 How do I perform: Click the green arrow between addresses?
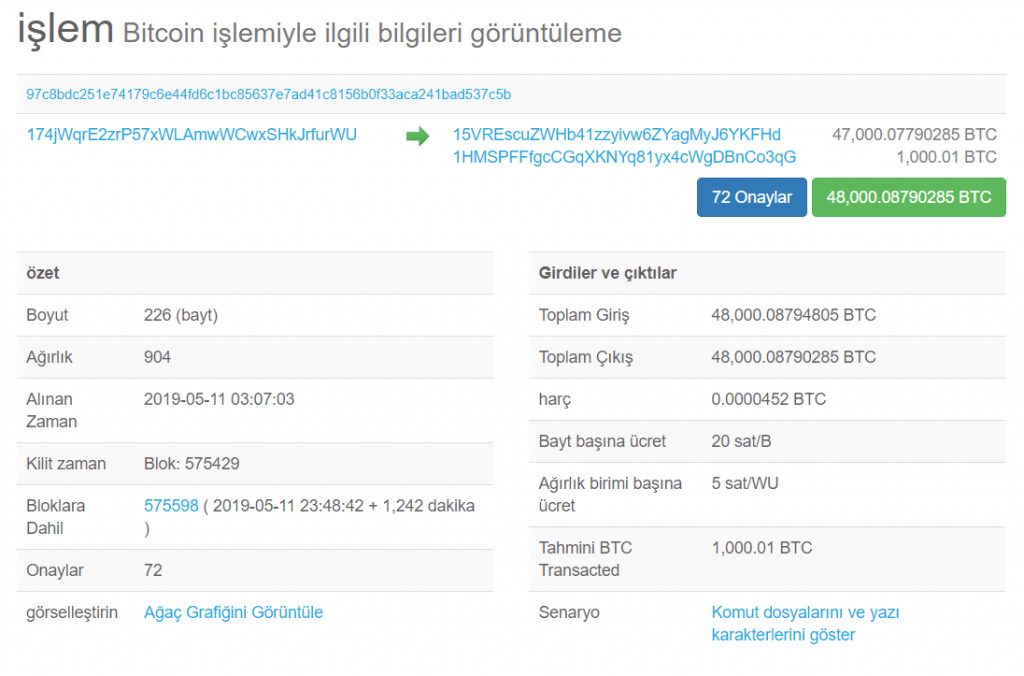417,136
